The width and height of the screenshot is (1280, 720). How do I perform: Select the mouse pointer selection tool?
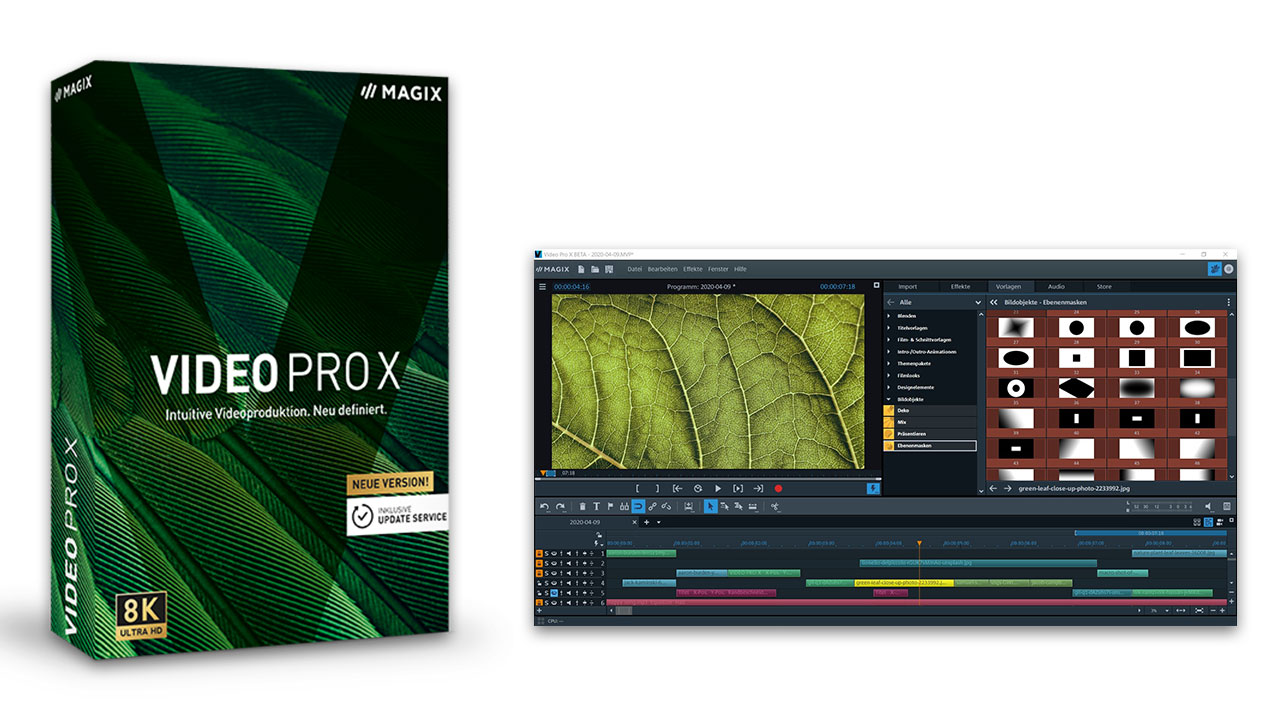click(x=710, y=507)
